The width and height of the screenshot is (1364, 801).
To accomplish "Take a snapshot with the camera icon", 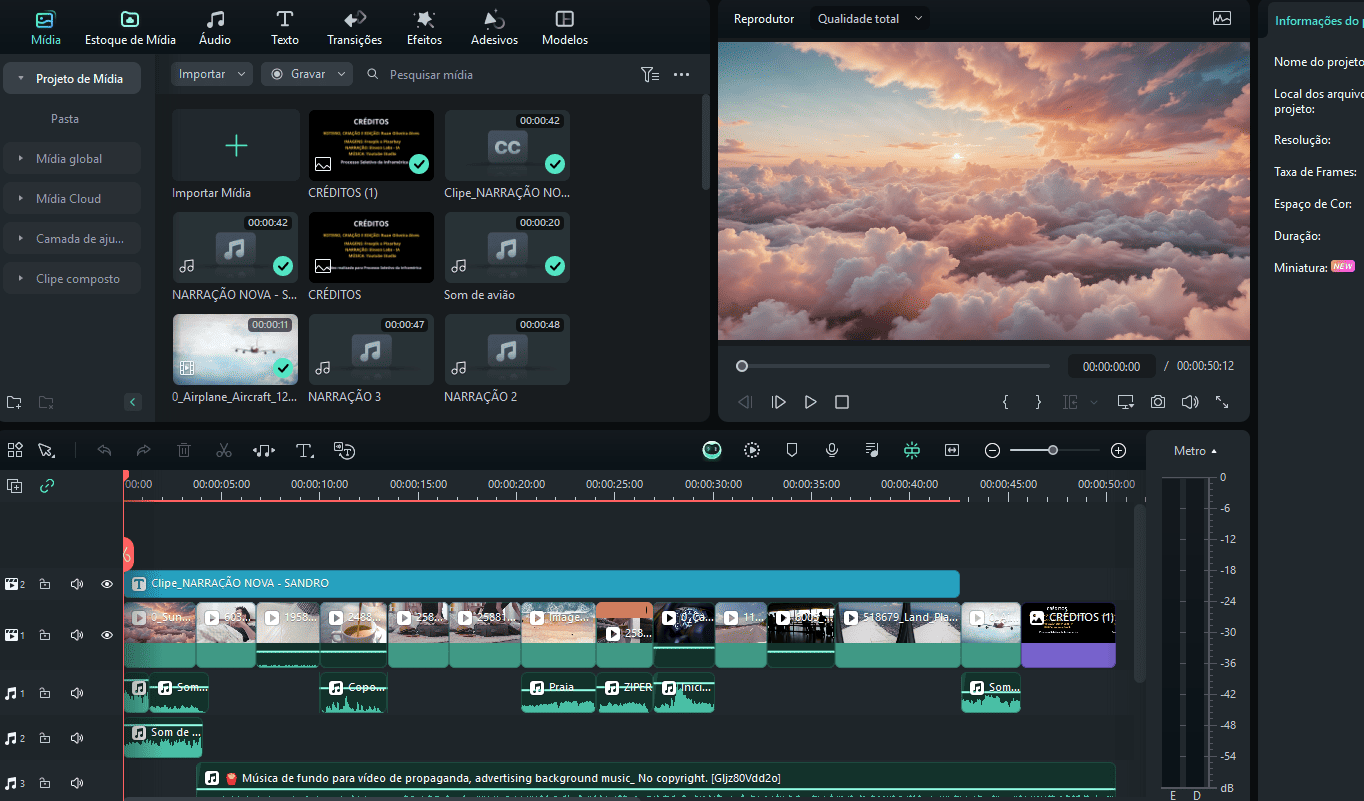I will pos(1157,402).
